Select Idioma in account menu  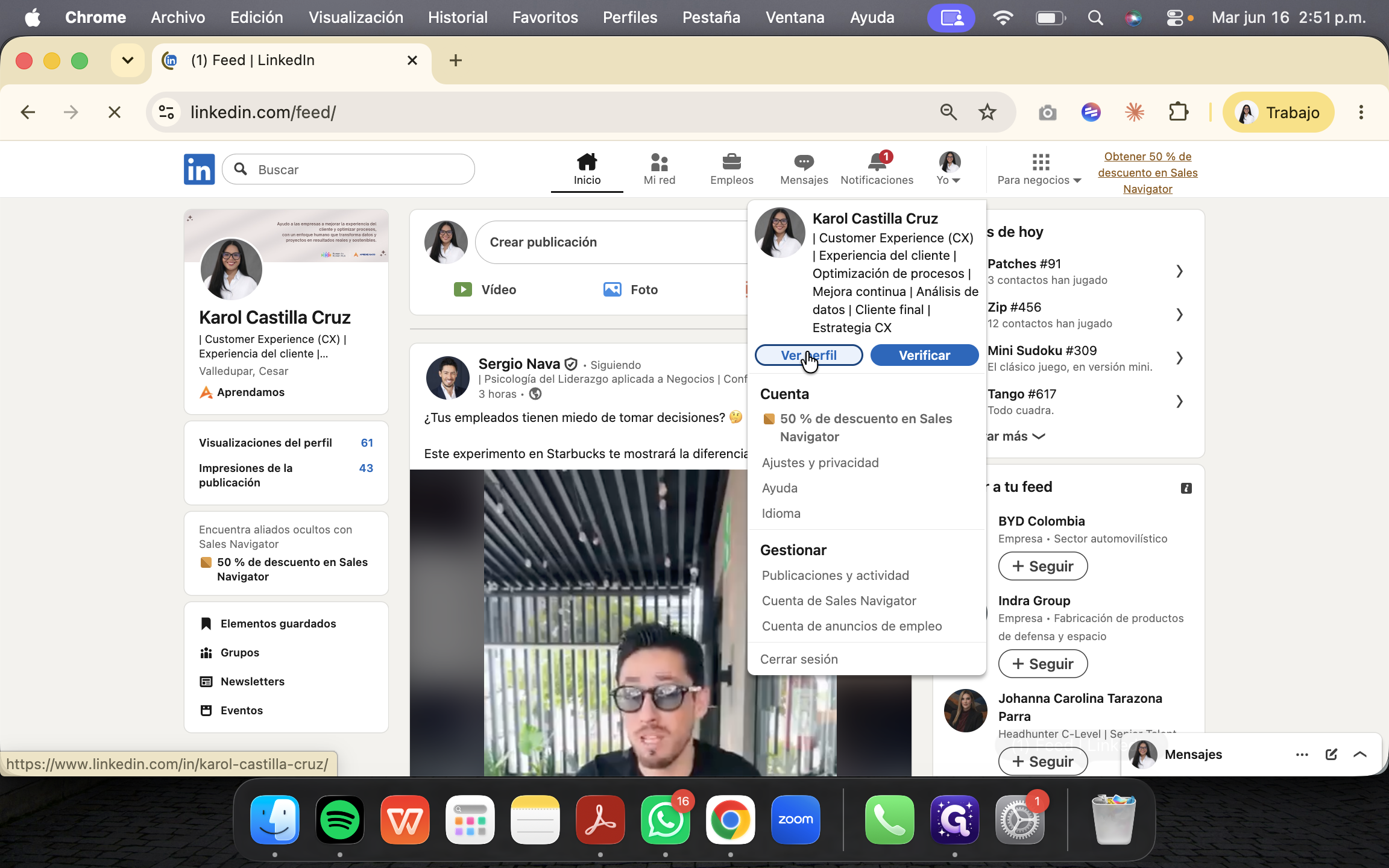781,513
